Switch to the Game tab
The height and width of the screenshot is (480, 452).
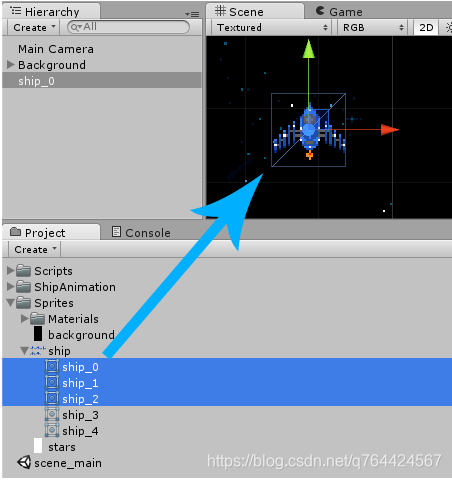point(339,12)
